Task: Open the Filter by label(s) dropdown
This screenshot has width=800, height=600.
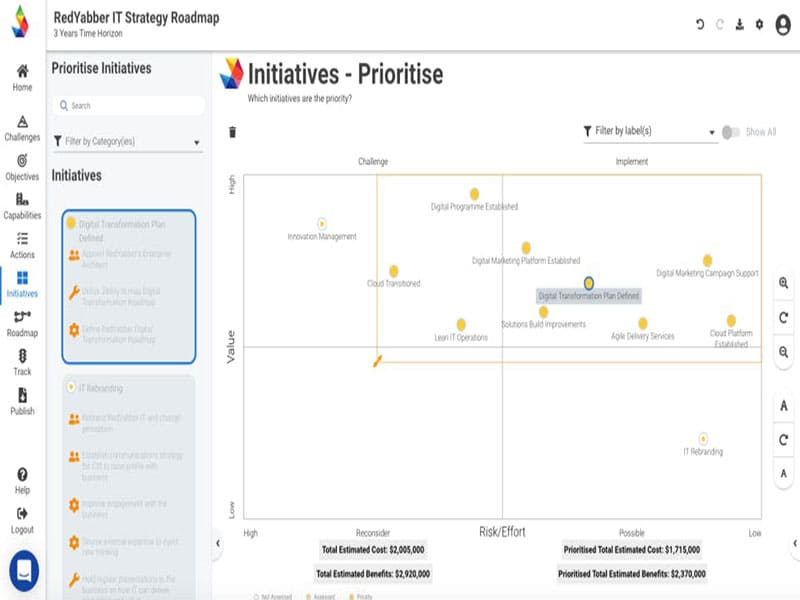Action: coord(650,131)
